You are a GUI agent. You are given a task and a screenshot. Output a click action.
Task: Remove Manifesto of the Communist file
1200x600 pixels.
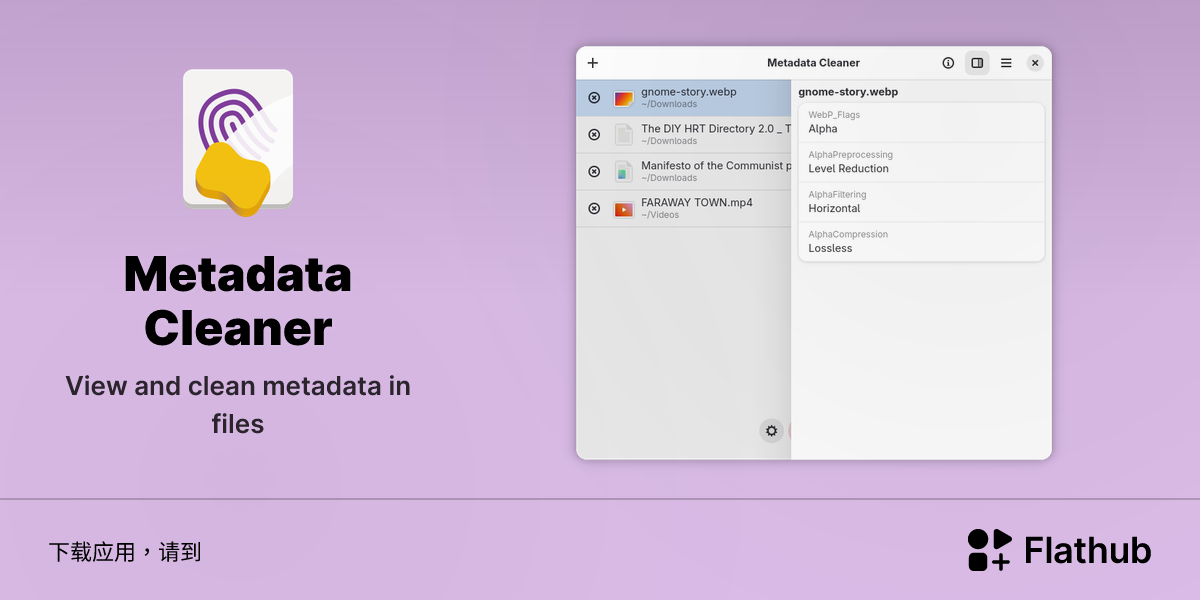coord(594,171)
